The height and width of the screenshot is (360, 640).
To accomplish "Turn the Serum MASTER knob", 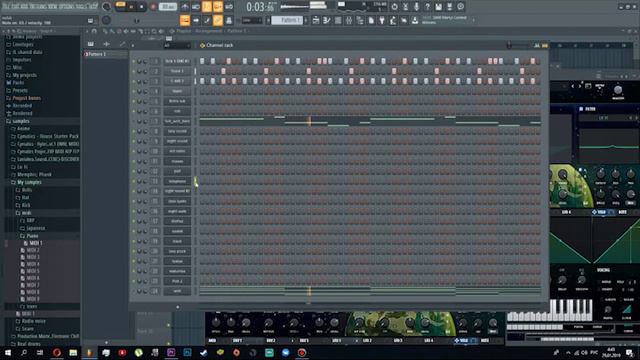I will click(618, 90).
